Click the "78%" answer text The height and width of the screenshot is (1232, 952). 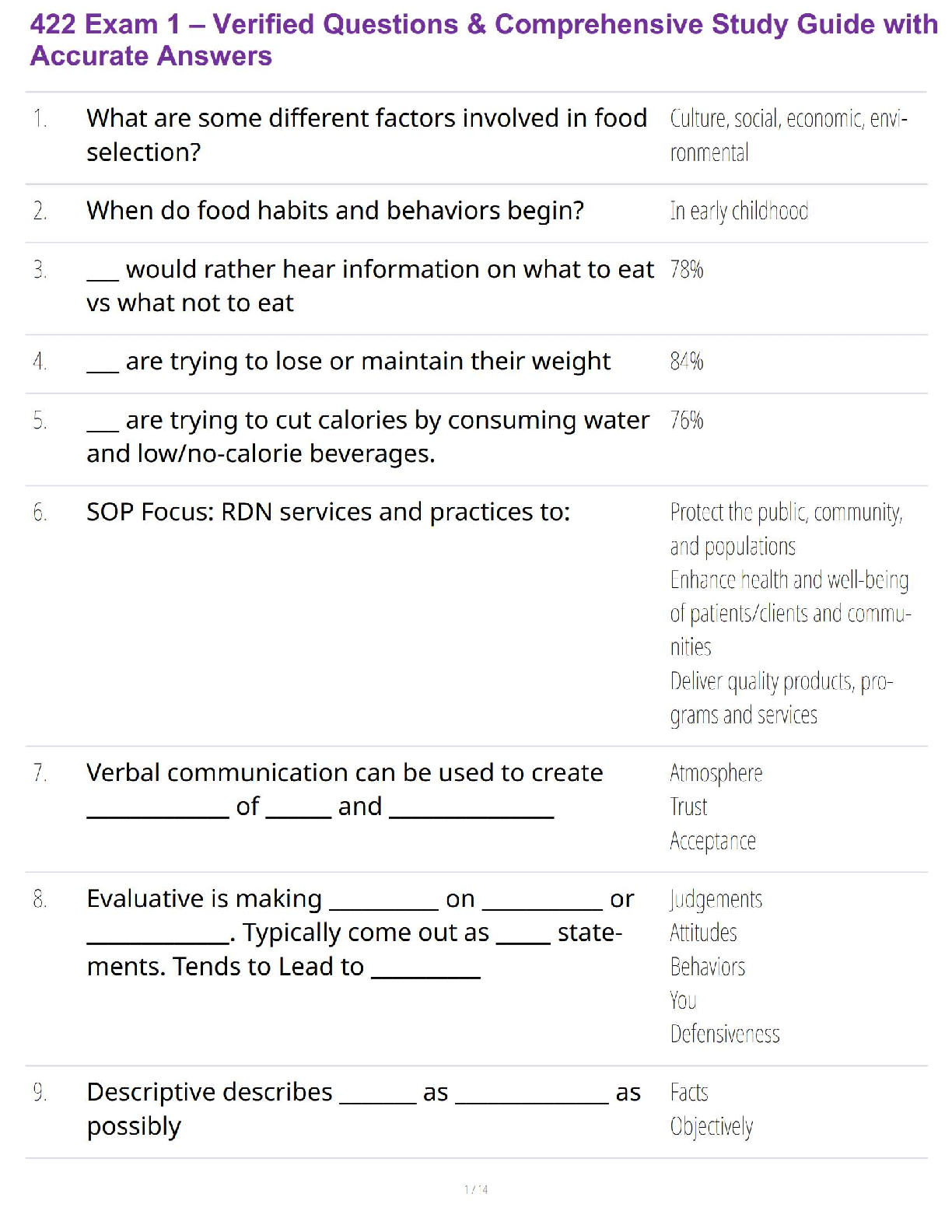point(687,270)
